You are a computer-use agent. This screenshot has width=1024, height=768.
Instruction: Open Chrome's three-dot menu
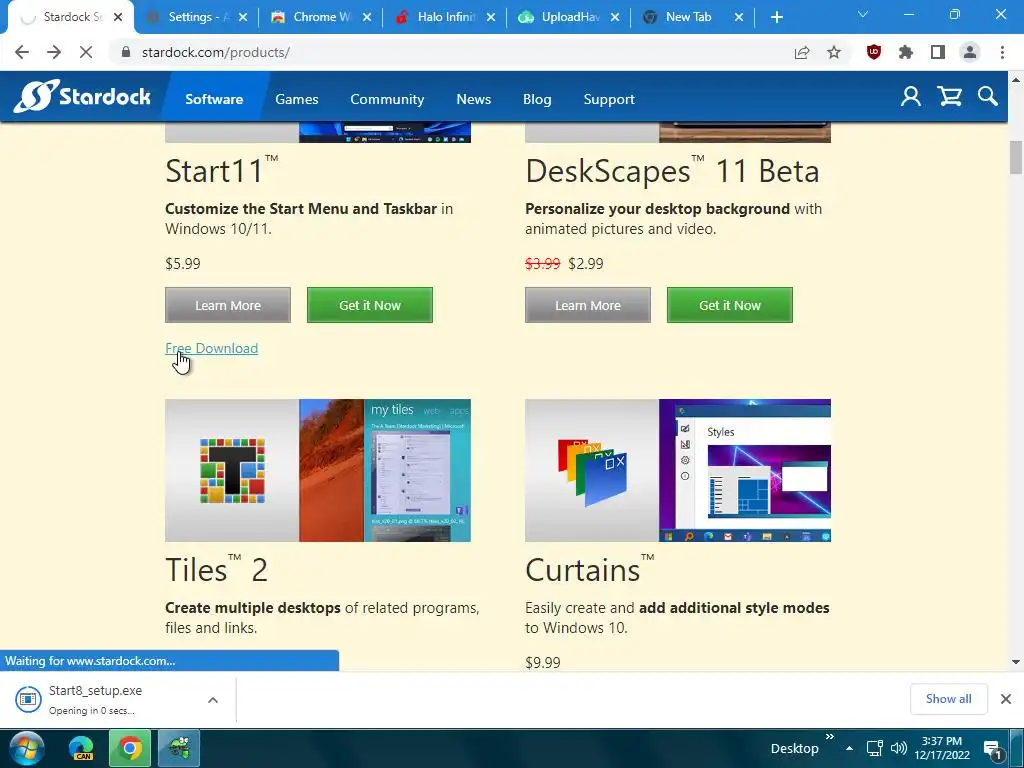pos(1002,52)
